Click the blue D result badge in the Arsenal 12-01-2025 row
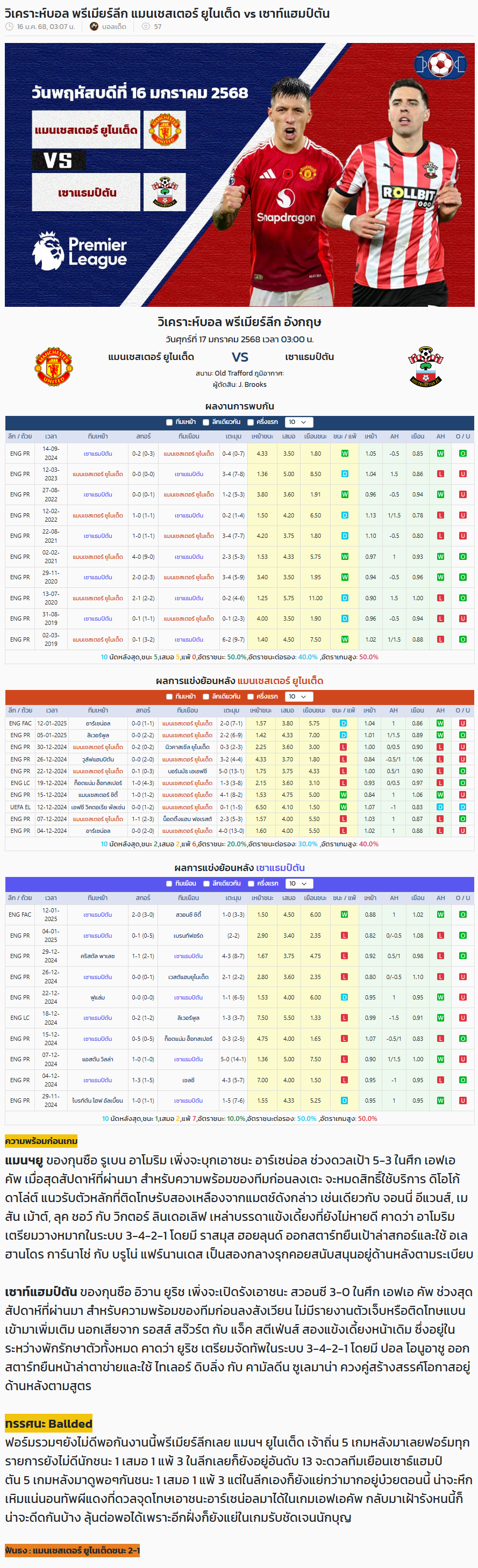This screenshot has height=1568, width=478. [x=344, y=724]
